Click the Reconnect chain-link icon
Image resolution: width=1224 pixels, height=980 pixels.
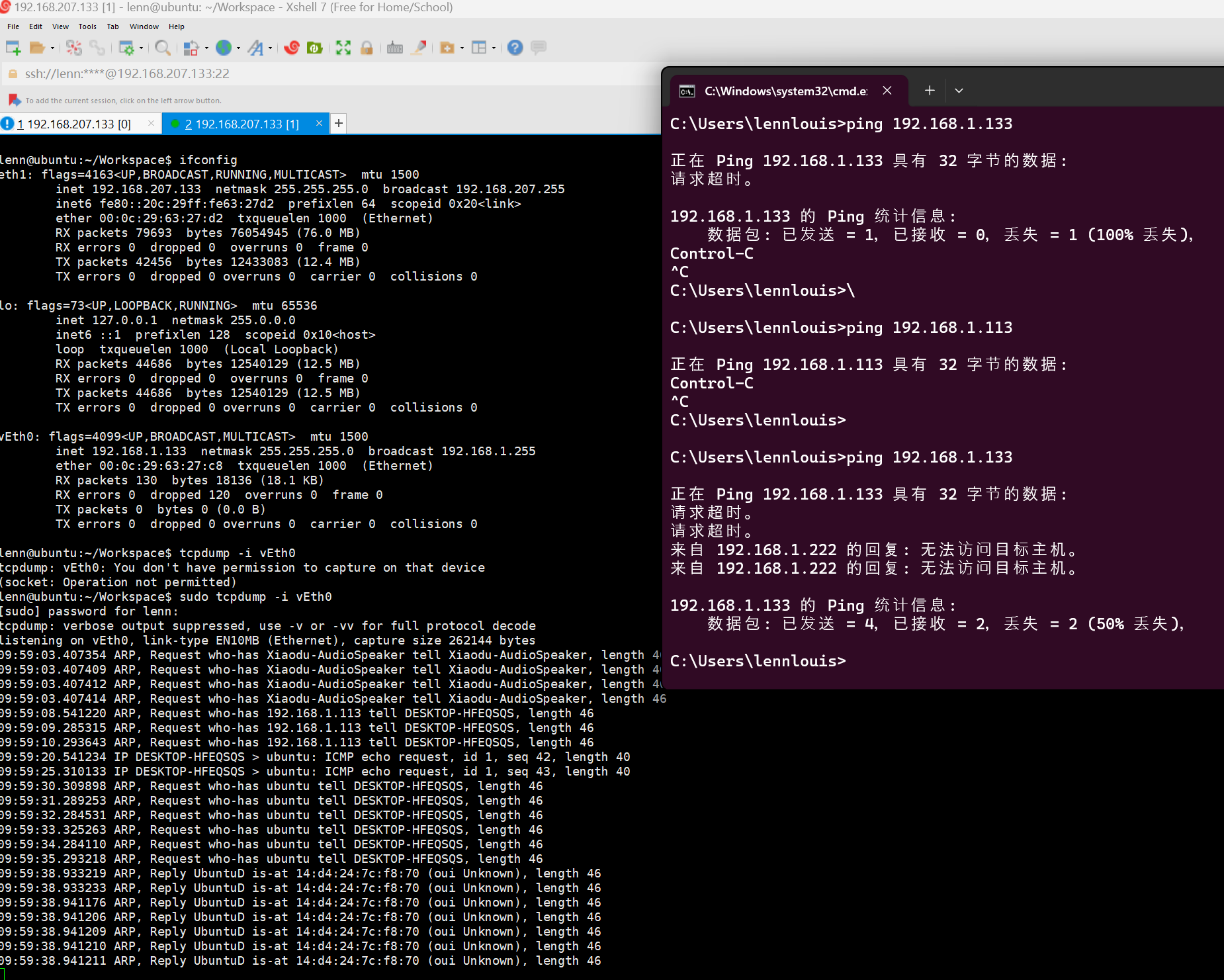click(x=97, y=48)
